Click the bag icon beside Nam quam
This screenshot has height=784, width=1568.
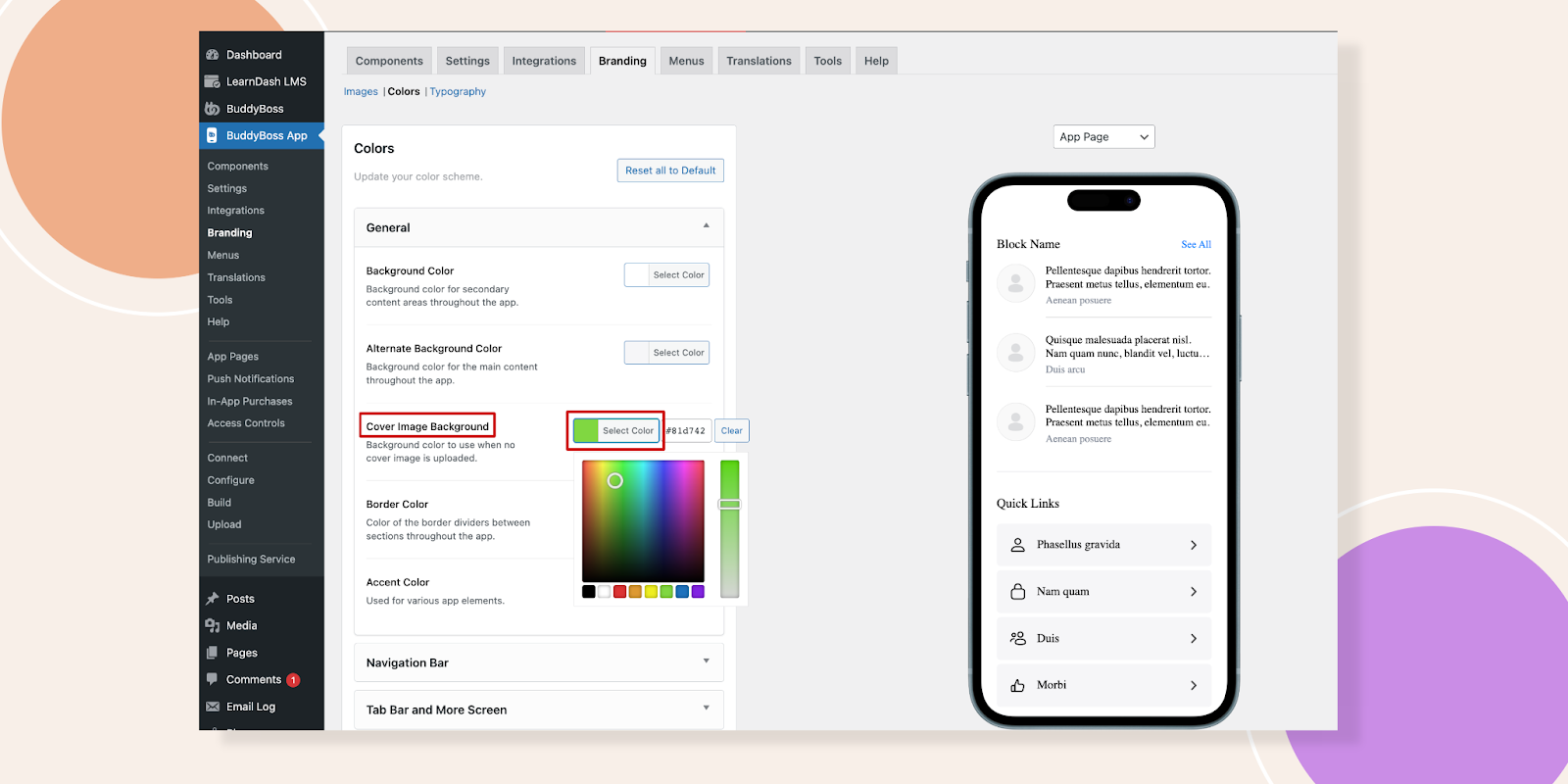point(1018,592)
